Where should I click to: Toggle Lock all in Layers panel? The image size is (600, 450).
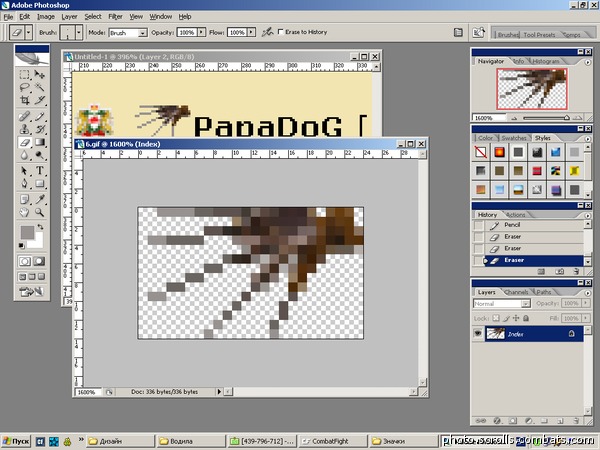click(526, 318)
